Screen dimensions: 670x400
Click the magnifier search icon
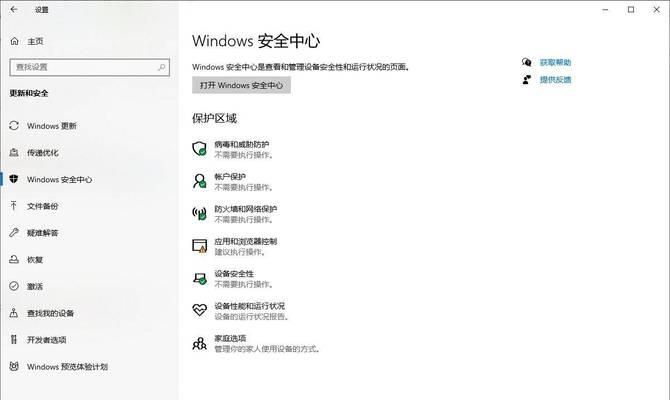click(162, 67)
